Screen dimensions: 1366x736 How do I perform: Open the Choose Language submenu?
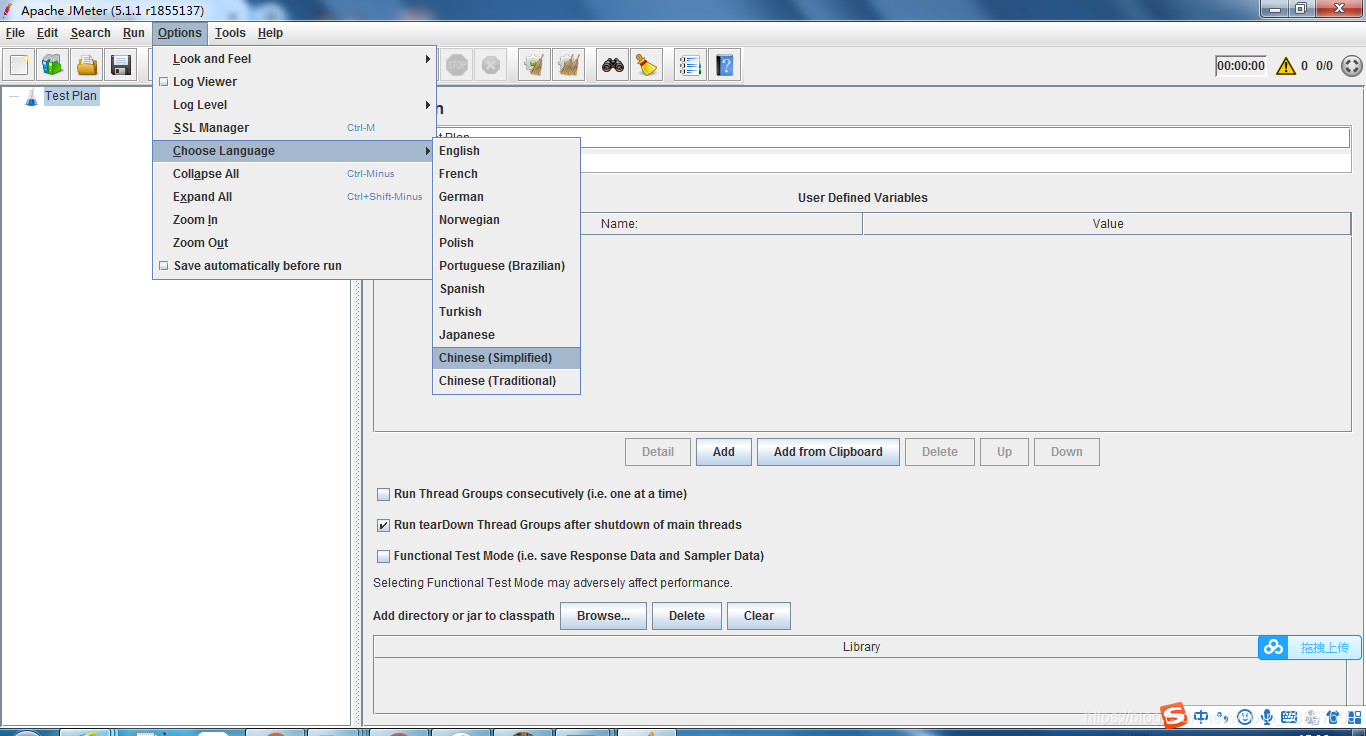tap(294, 151)
